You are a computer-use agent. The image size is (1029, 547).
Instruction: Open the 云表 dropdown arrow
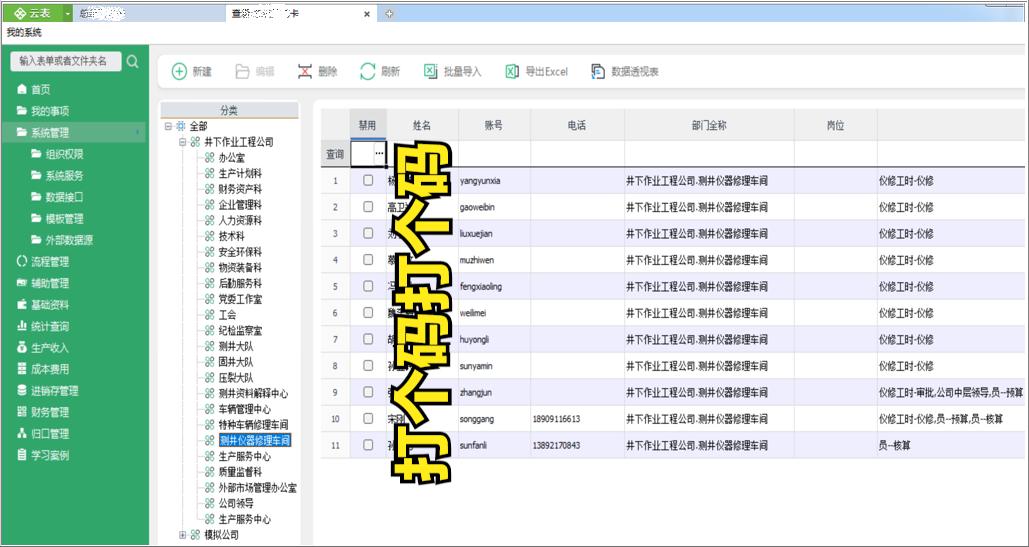[67, 13]
